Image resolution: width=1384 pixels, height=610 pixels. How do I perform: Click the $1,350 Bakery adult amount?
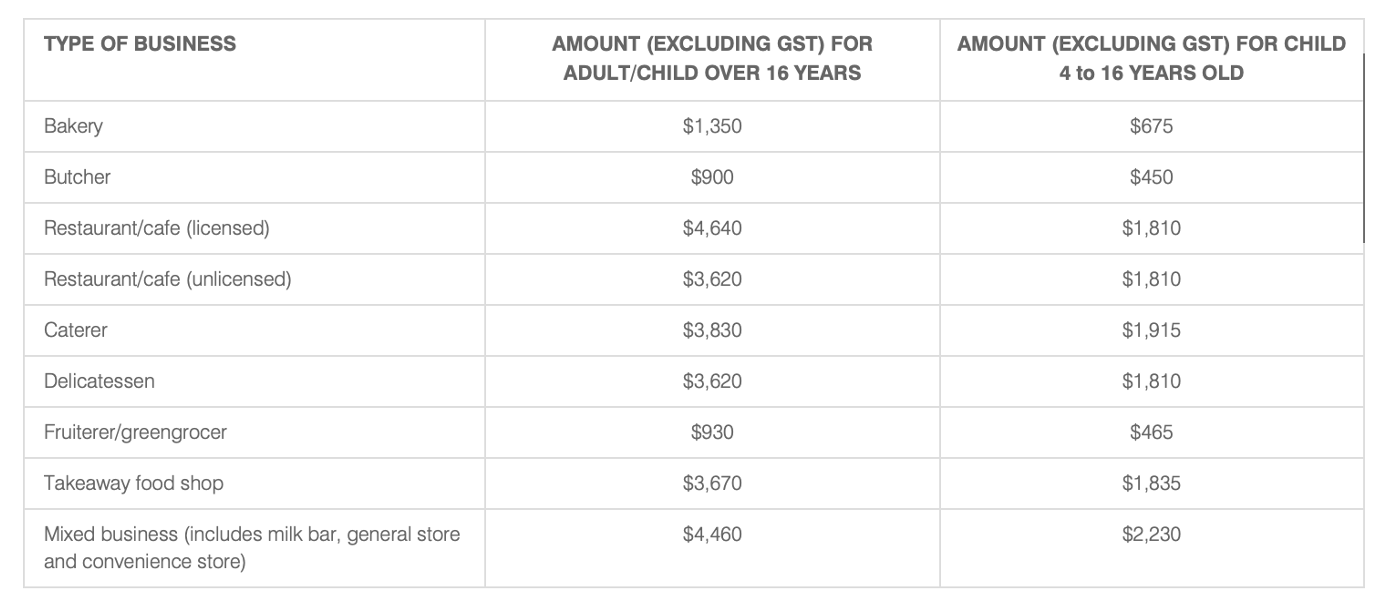coord(712,127)
